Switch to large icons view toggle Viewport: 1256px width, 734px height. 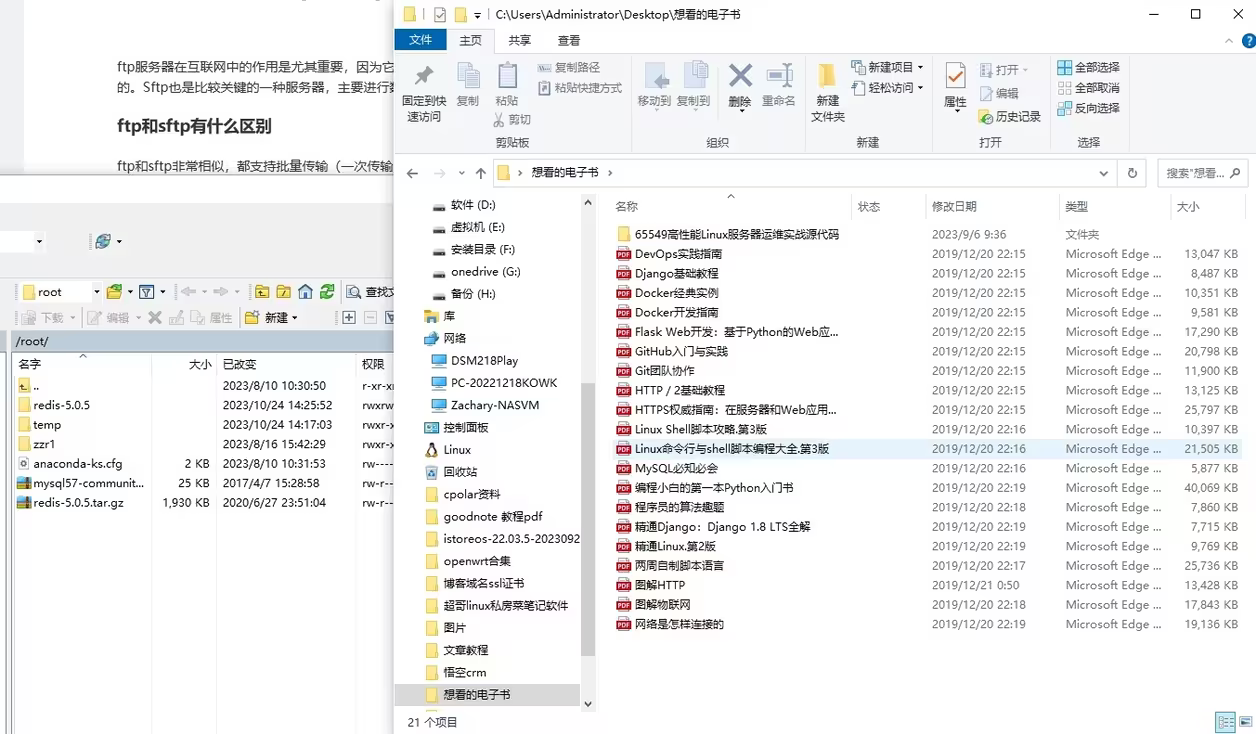1245,722
